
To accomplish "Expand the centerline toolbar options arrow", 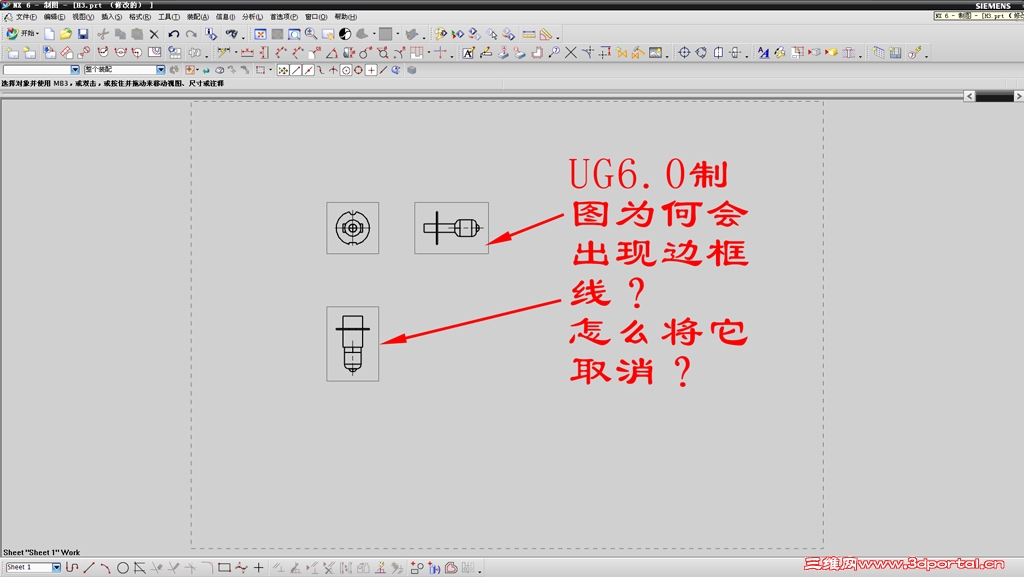I will click(747, 55).
